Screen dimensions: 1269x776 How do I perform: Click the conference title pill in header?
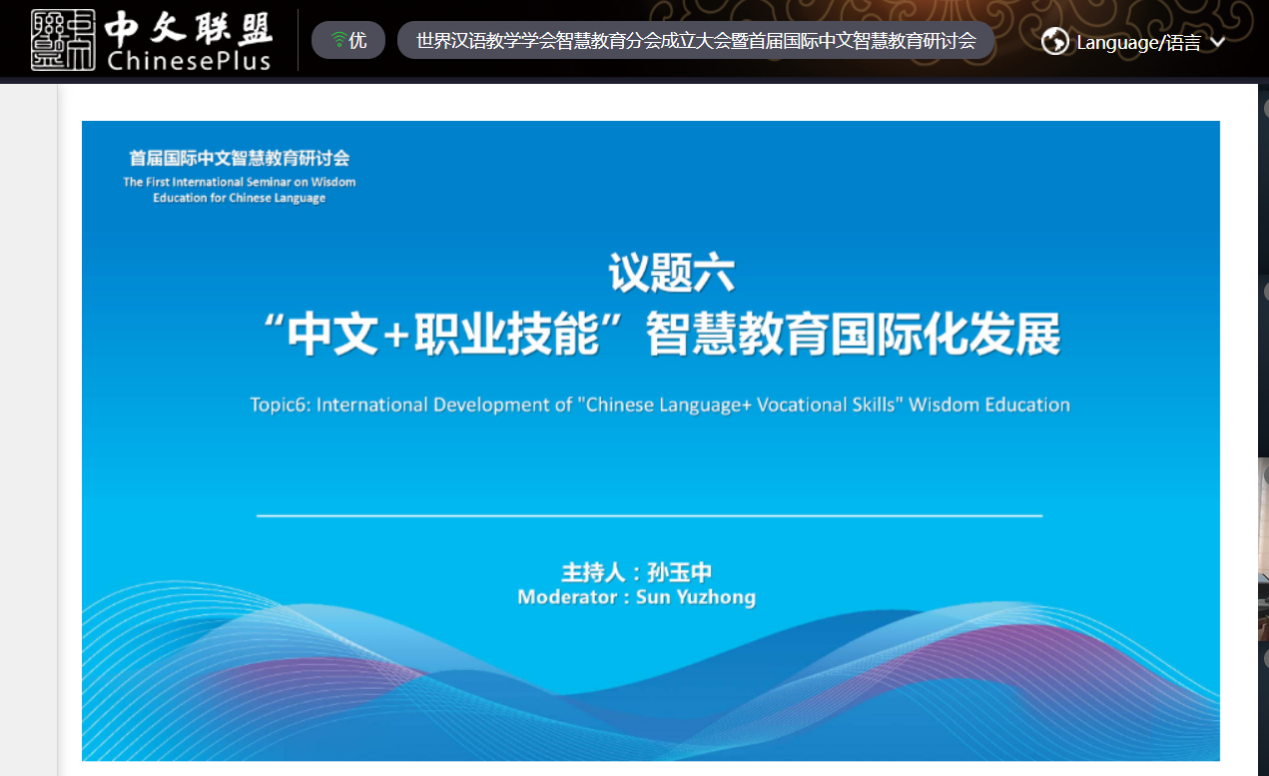coord(695,41)
